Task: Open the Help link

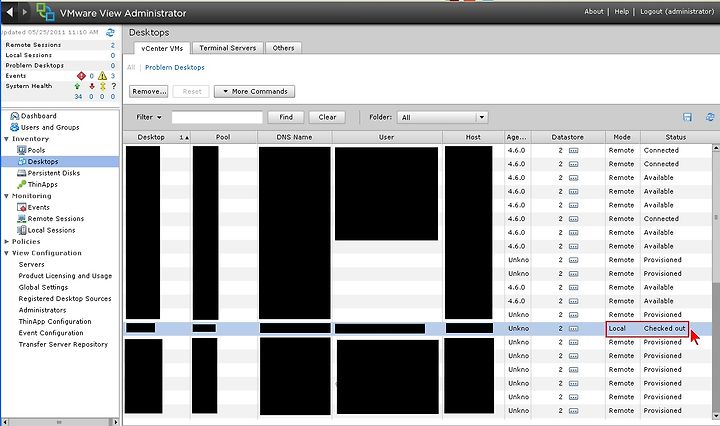Action: 622,11
